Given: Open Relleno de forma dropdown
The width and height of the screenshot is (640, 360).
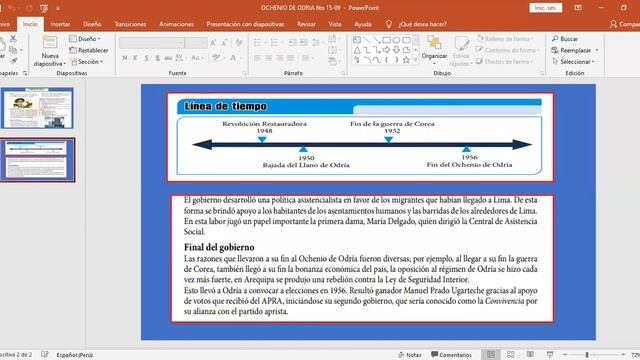Looking at the screenshot, I should [505, 39].
